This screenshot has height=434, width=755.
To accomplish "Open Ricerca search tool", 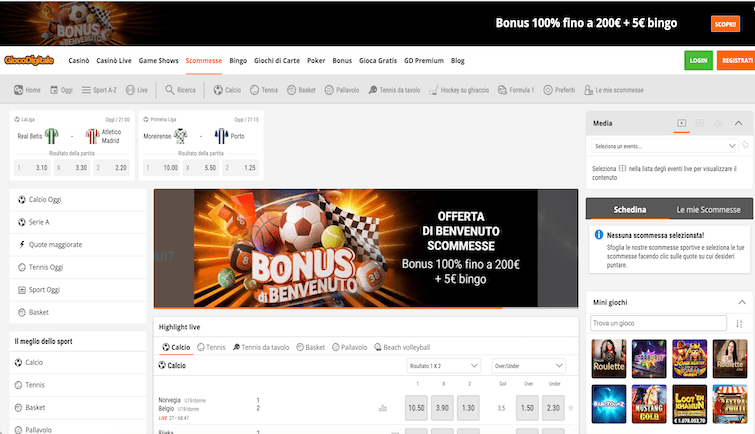I will (181, 90).
